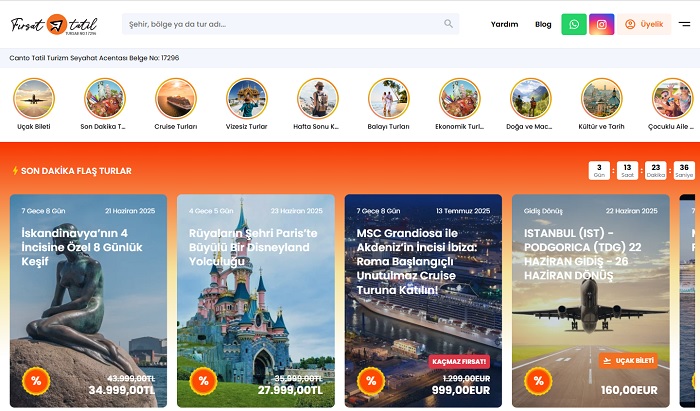Image resolution: width=700 pixels, height=411 pixels.
Task: Click the İskandinavya'nın 4 İncisine tour title
Action: [x=82, y=247]
